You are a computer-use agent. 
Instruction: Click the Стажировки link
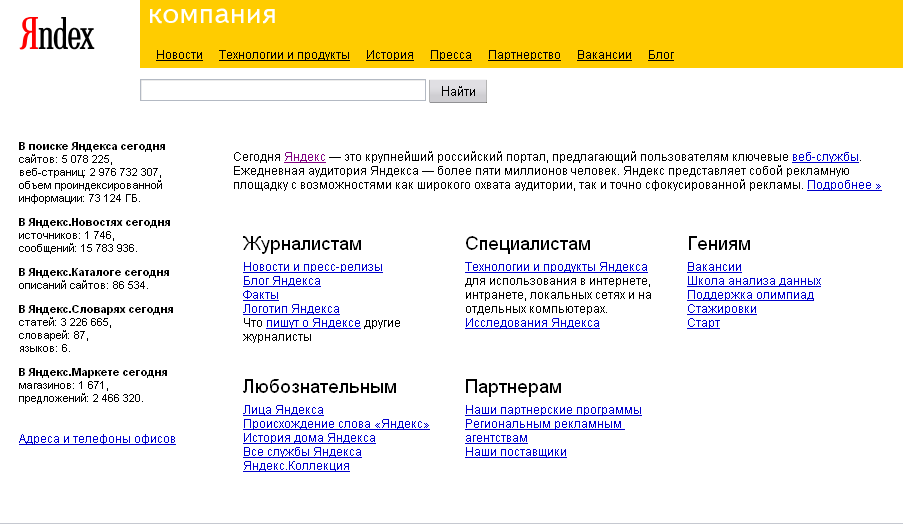(x=722, y=309)
